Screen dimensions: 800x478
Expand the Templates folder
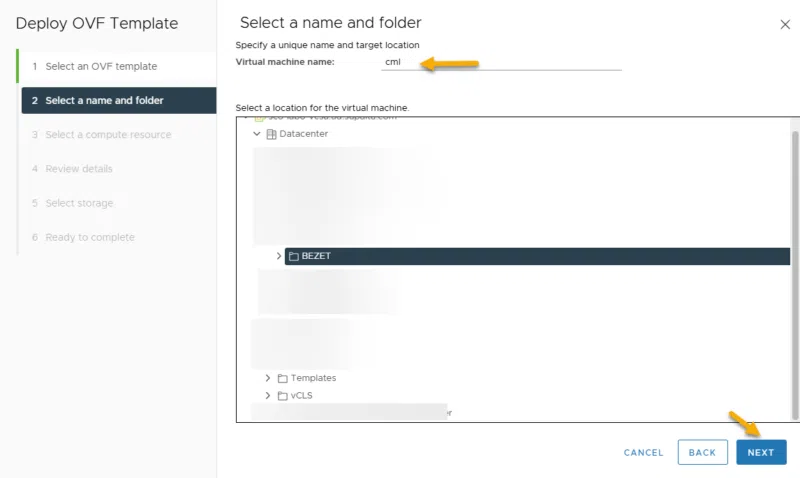tap(268, 378)
